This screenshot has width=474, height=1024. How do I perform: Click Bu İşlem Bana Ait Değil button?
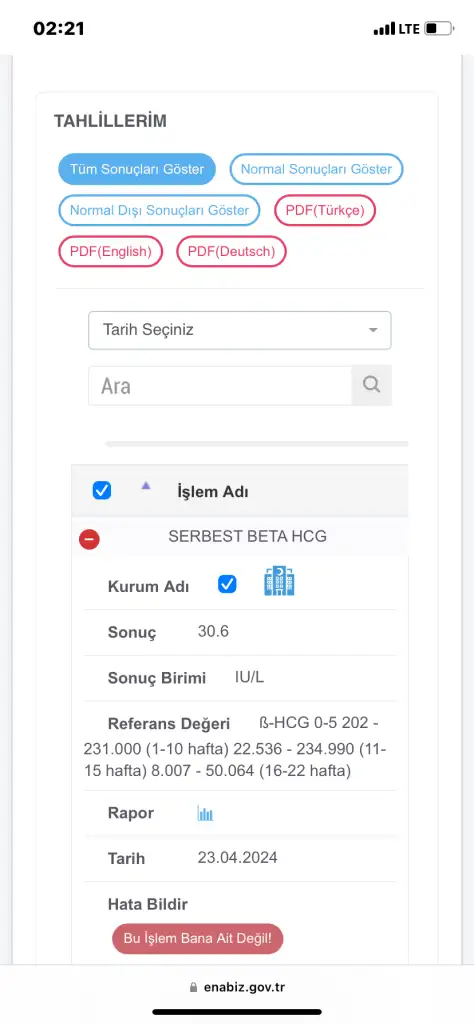197,938
